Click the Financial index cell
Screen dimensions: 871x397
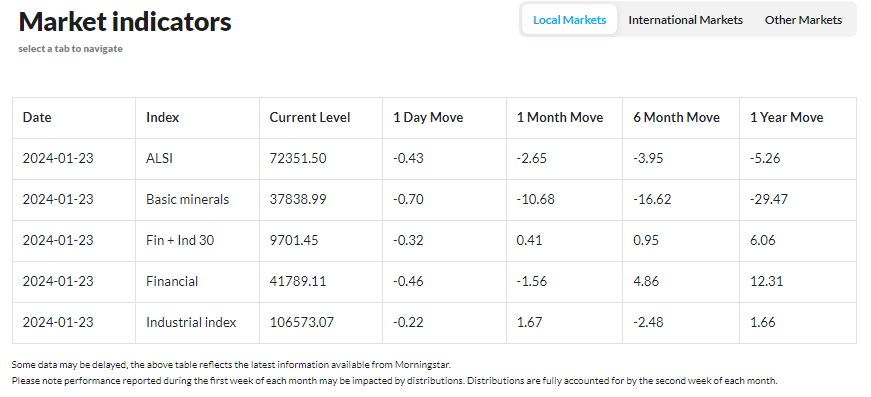172,282
